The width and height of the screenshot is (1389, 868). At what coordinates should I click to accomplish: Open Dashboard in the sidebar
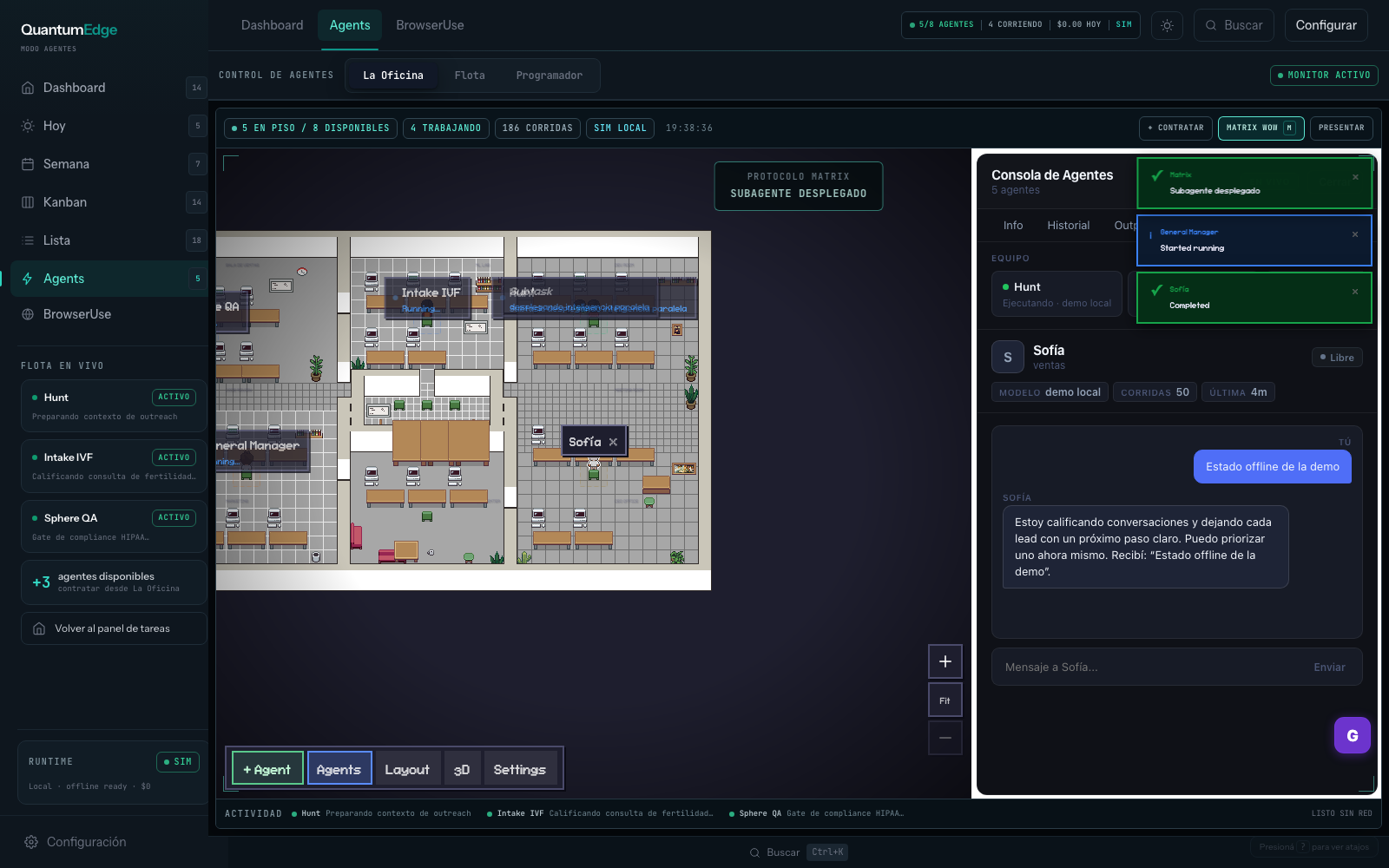point(109,88)
